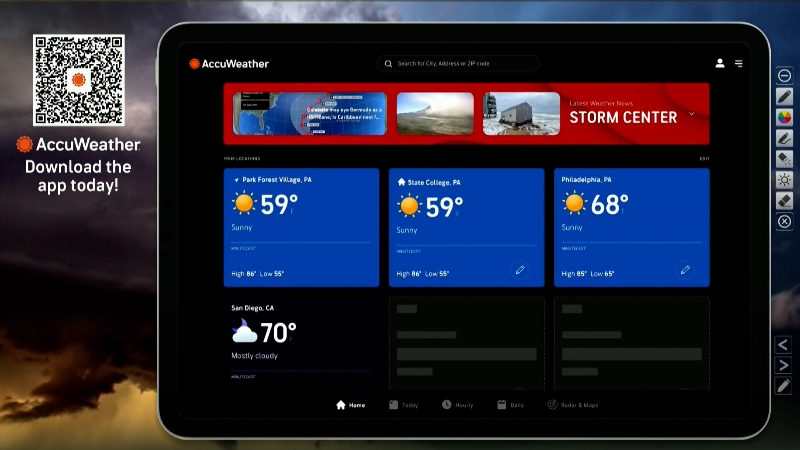Select the pencil drawing tool
This screenshot has height=450, width=800.
coord(784,96)
